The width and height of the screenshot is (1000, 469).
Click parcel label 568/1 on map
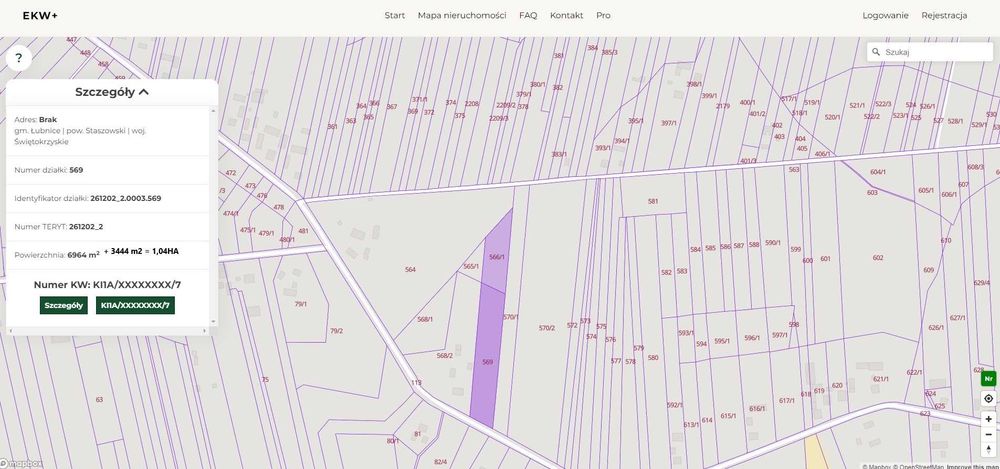[425, 319]
